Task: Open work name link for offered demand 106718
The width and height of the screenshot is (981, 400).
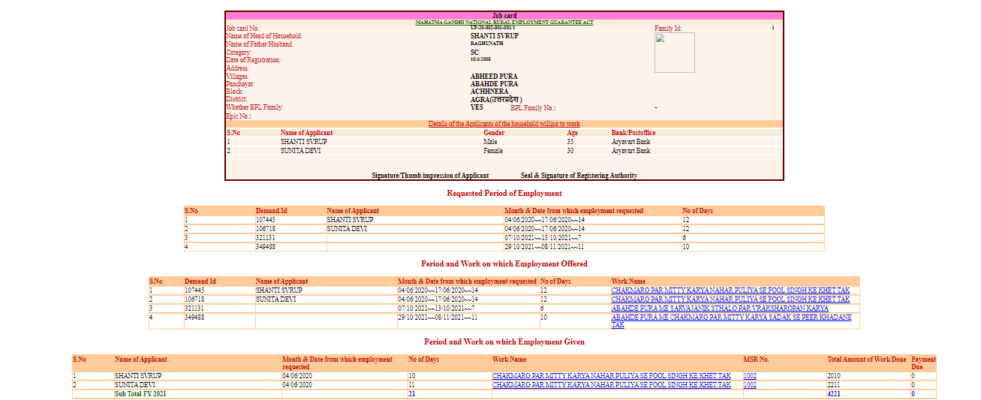Action: click(730, 299)
